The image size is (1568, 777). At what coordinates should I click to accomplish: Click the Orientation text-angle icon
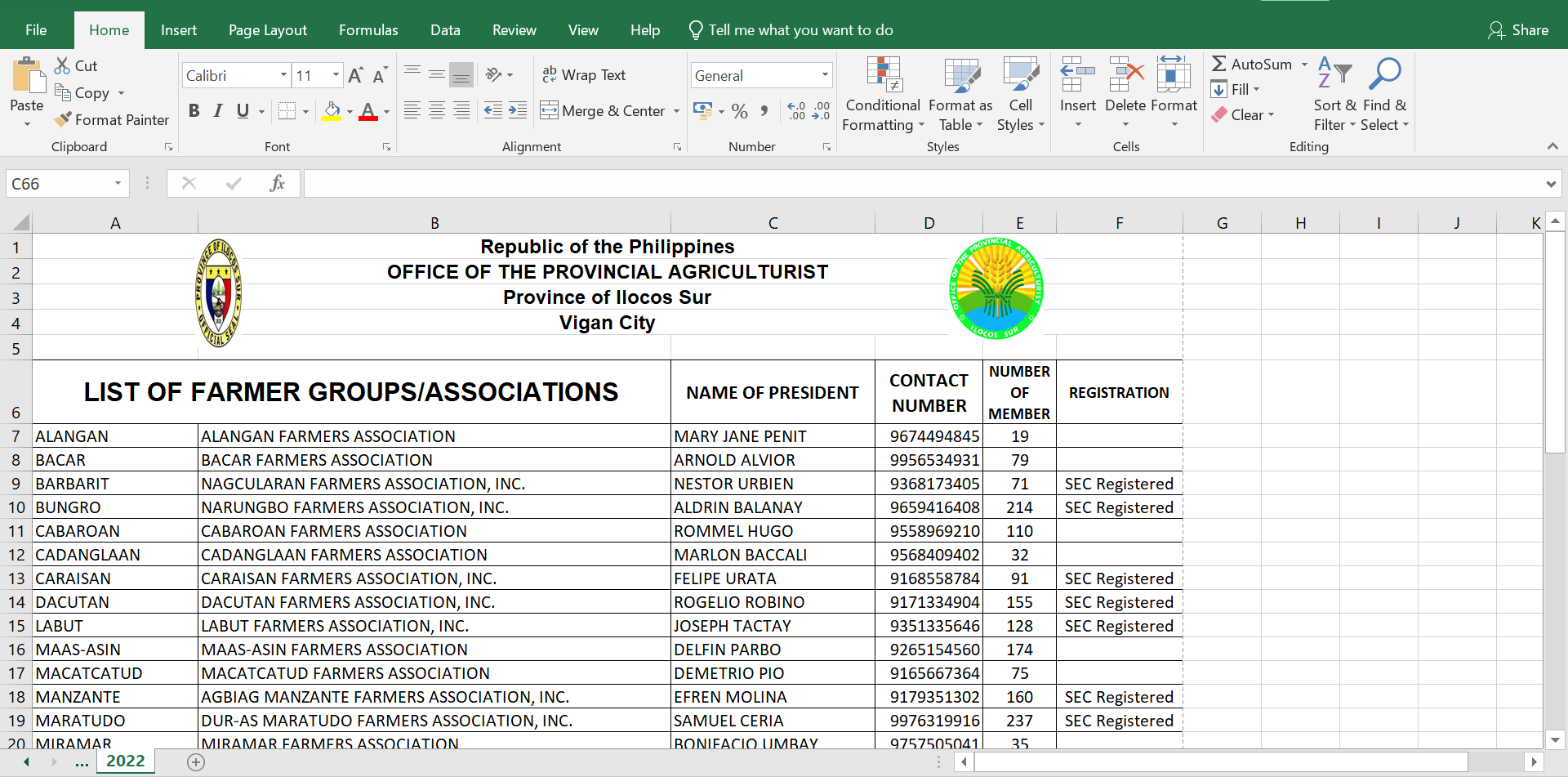pos(493,74)
